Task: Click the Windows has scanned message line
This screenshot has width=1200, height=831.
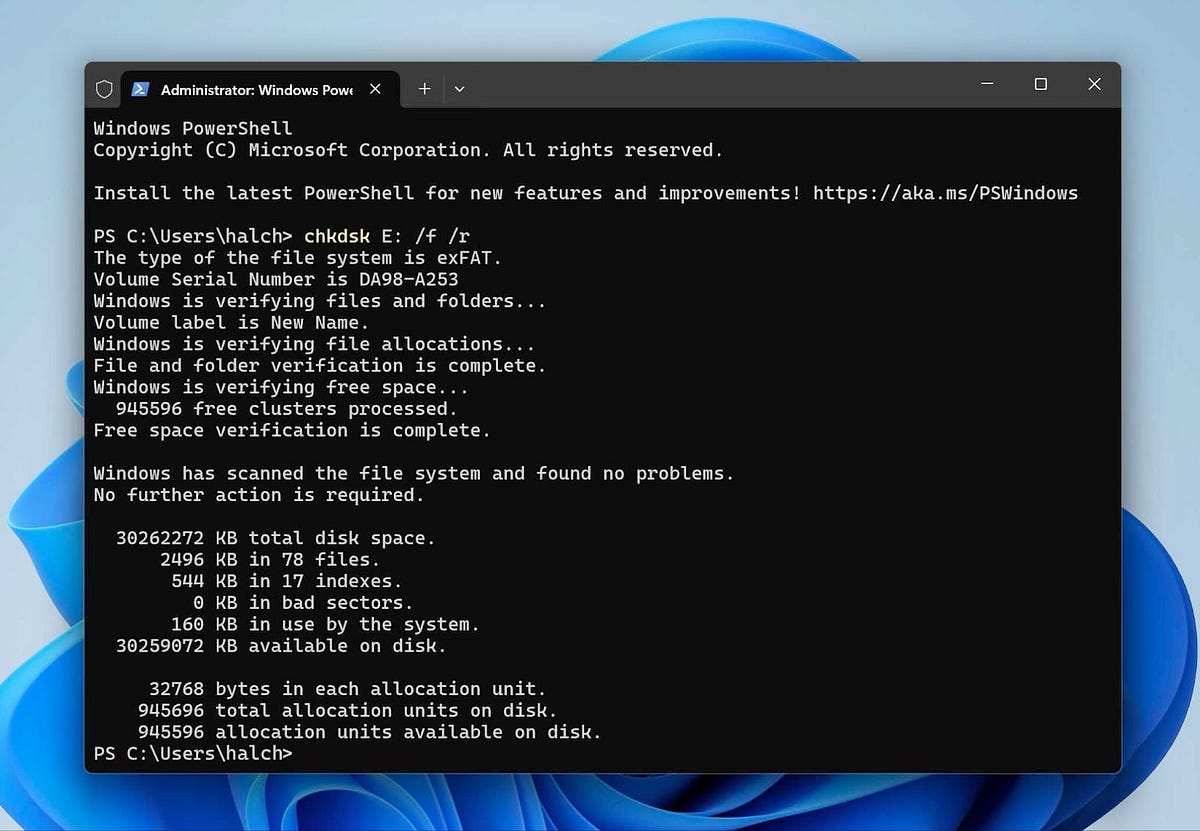Action: tap(412, 473)
